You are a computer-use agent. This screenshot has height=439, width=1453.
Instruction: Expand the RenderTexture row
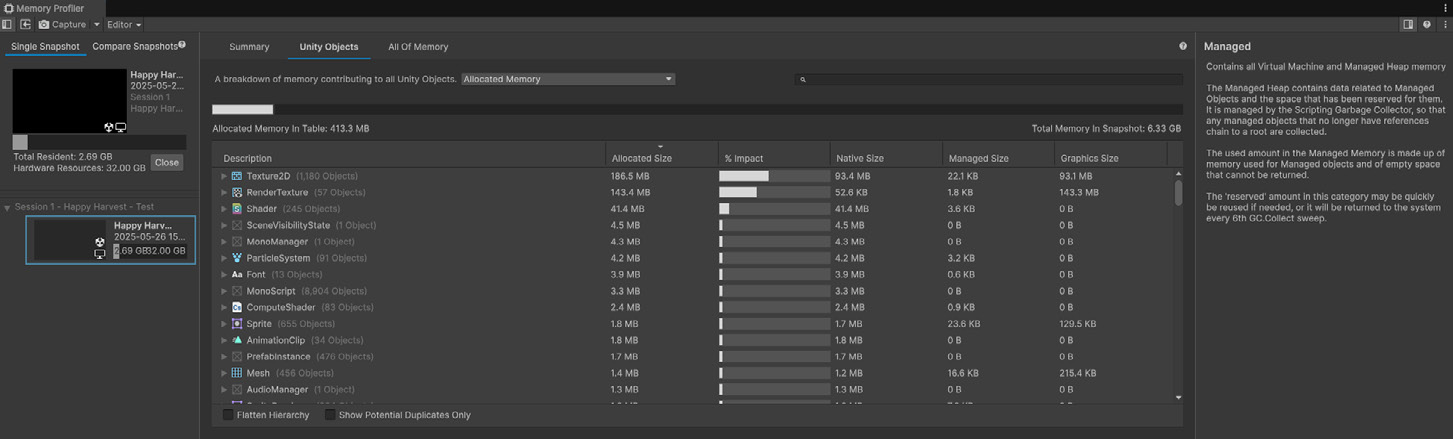224,192
